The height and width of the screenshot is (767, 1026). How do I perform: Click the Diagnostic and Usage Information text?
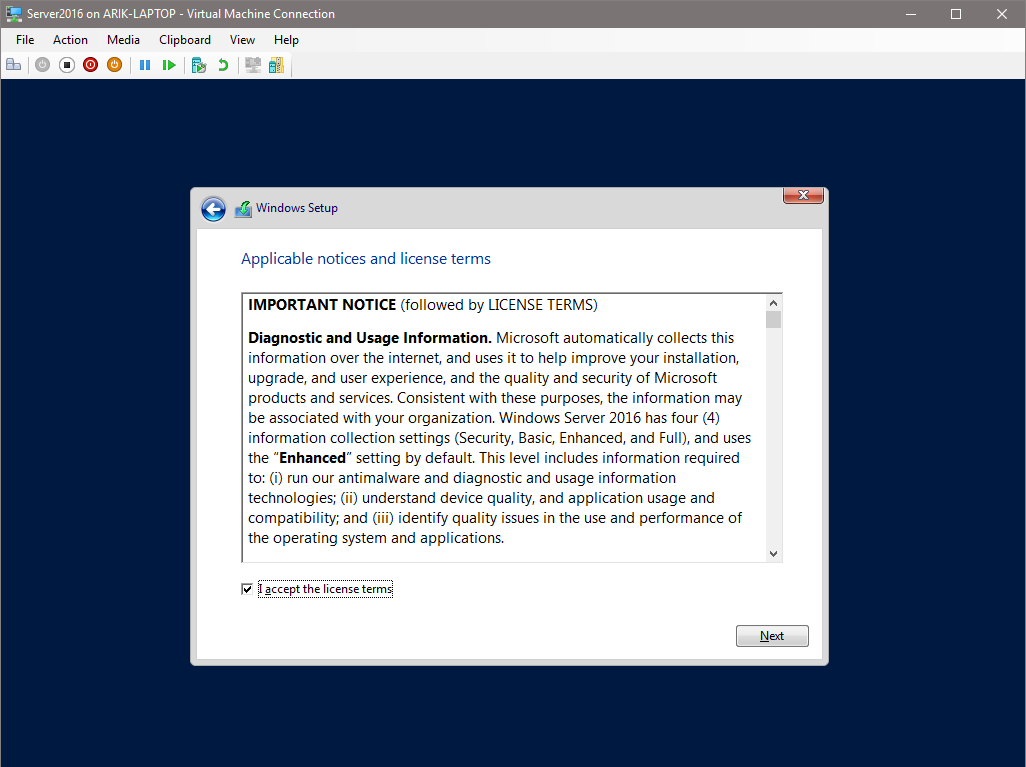370,338
